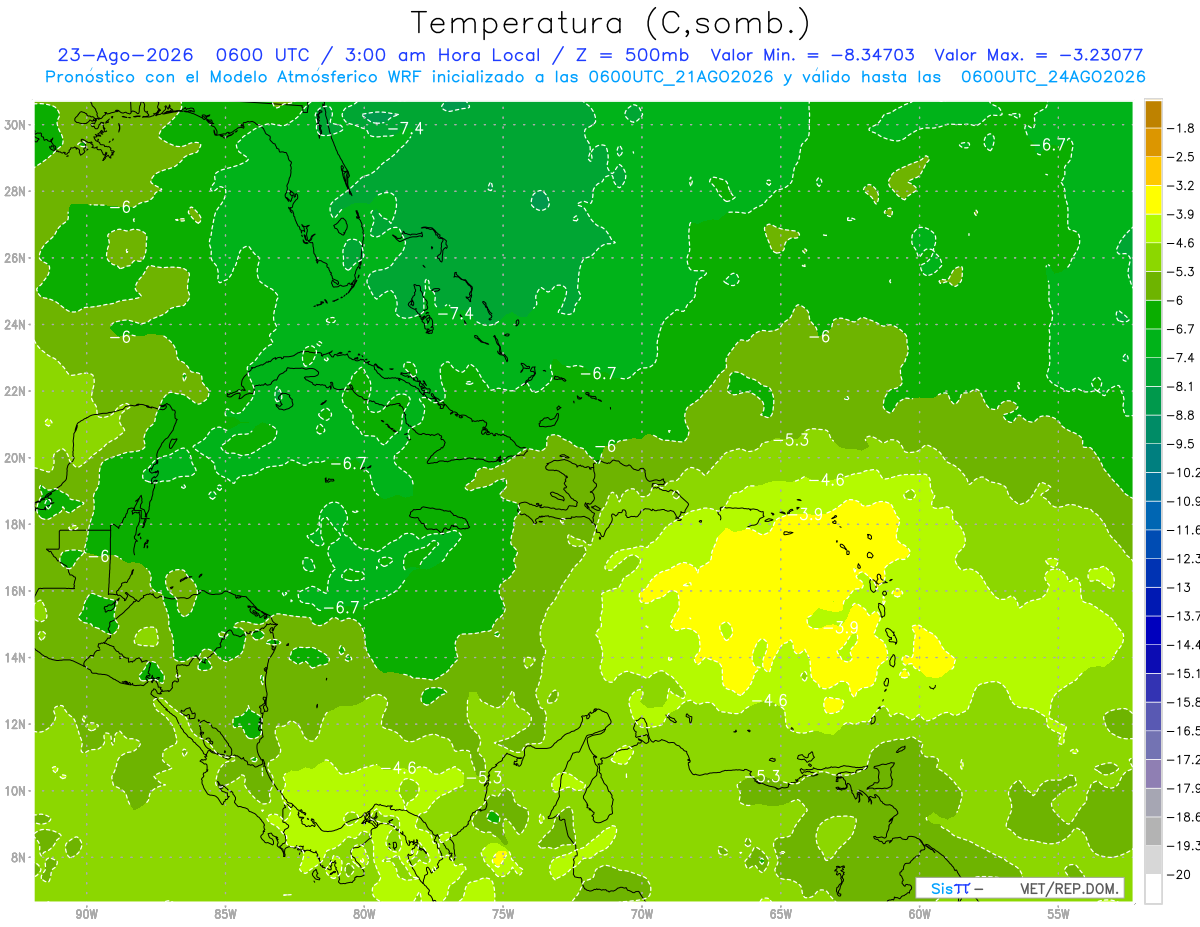Pick the teal swatch between -9.5 and -10.2

coord(1153,458)
